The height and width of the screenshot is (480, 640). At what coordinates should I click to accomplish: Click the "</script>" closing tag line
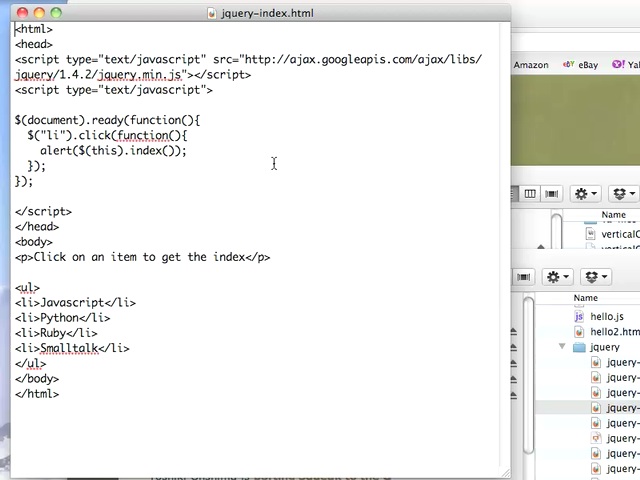point(43,211)
